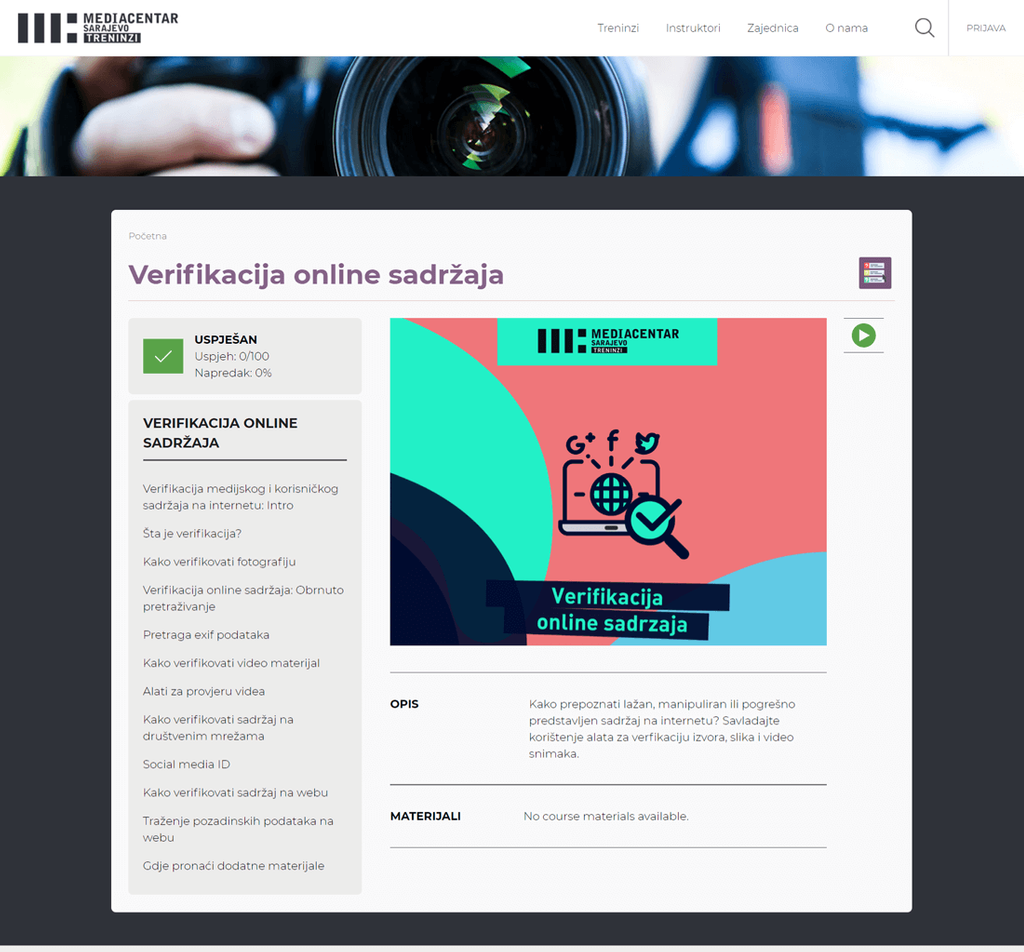Go to the Zajednica page
The width and height of the screenshot is (1024, 952).
tap(772, 28)
